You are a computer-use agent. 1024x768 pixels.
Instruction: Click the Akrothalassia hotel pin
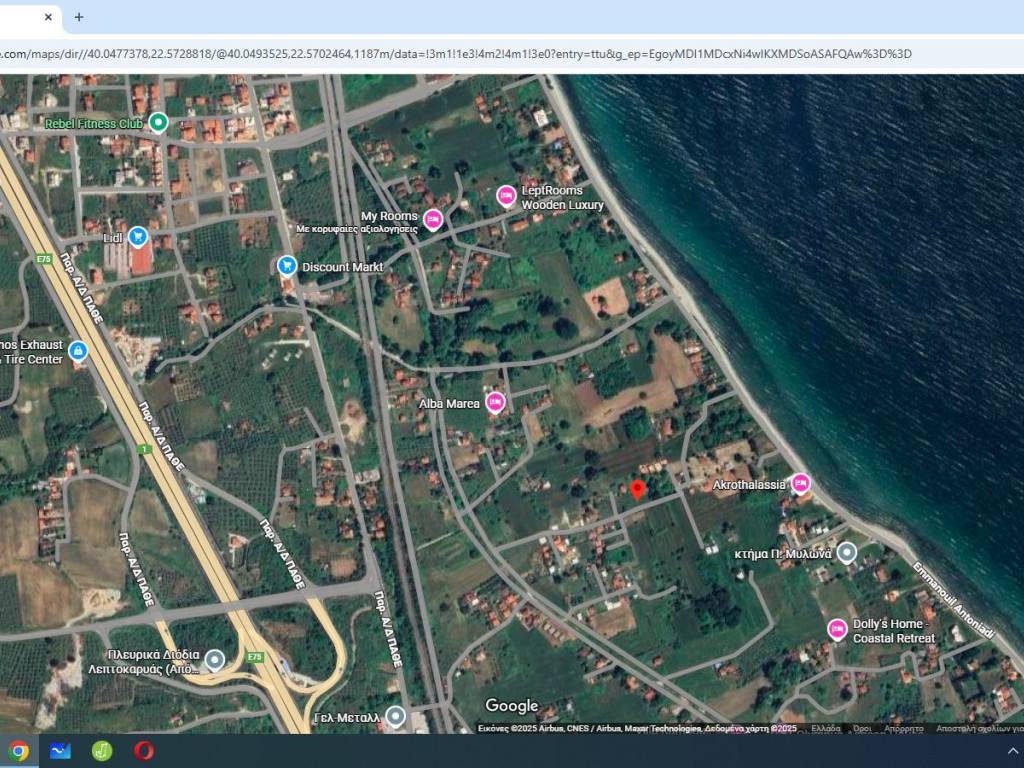800,484
